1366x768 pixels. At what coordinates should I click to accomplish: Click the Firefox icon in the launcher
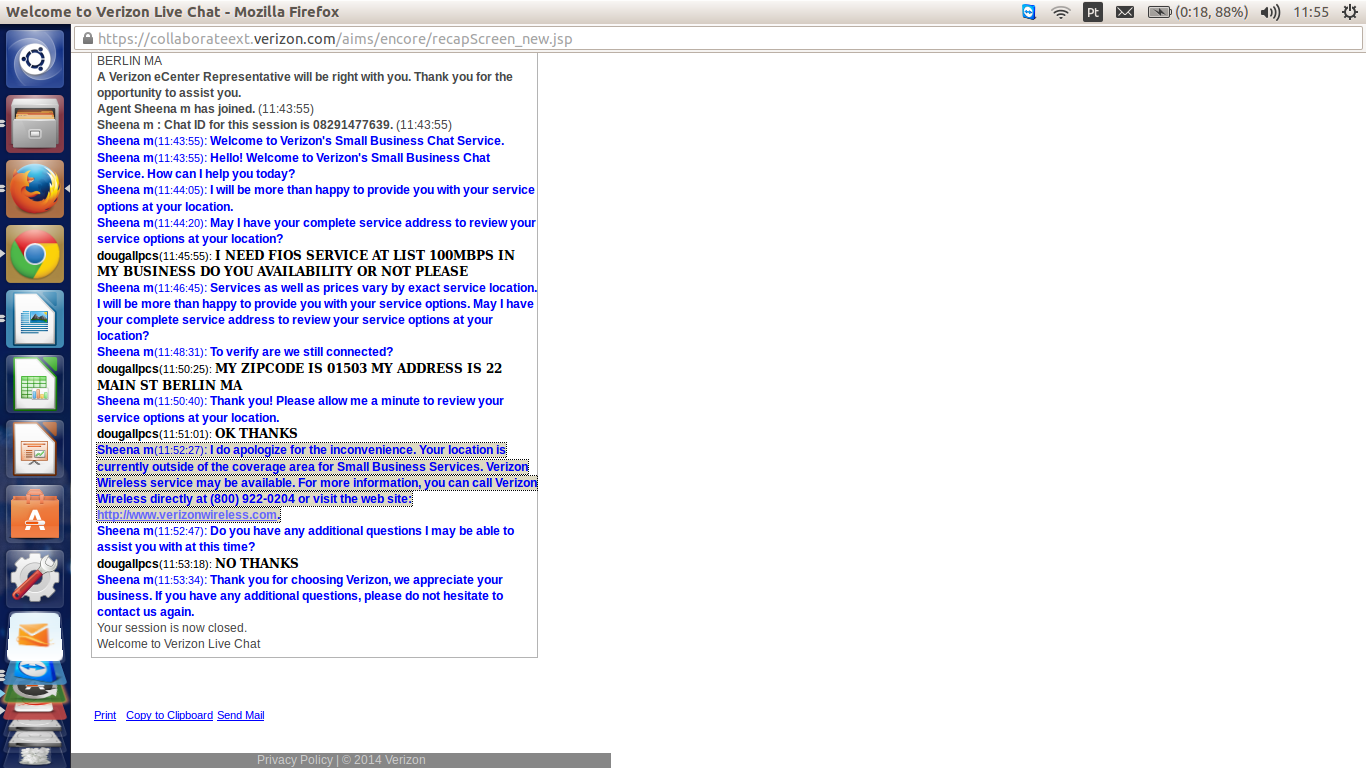click(x=35, y=189)
